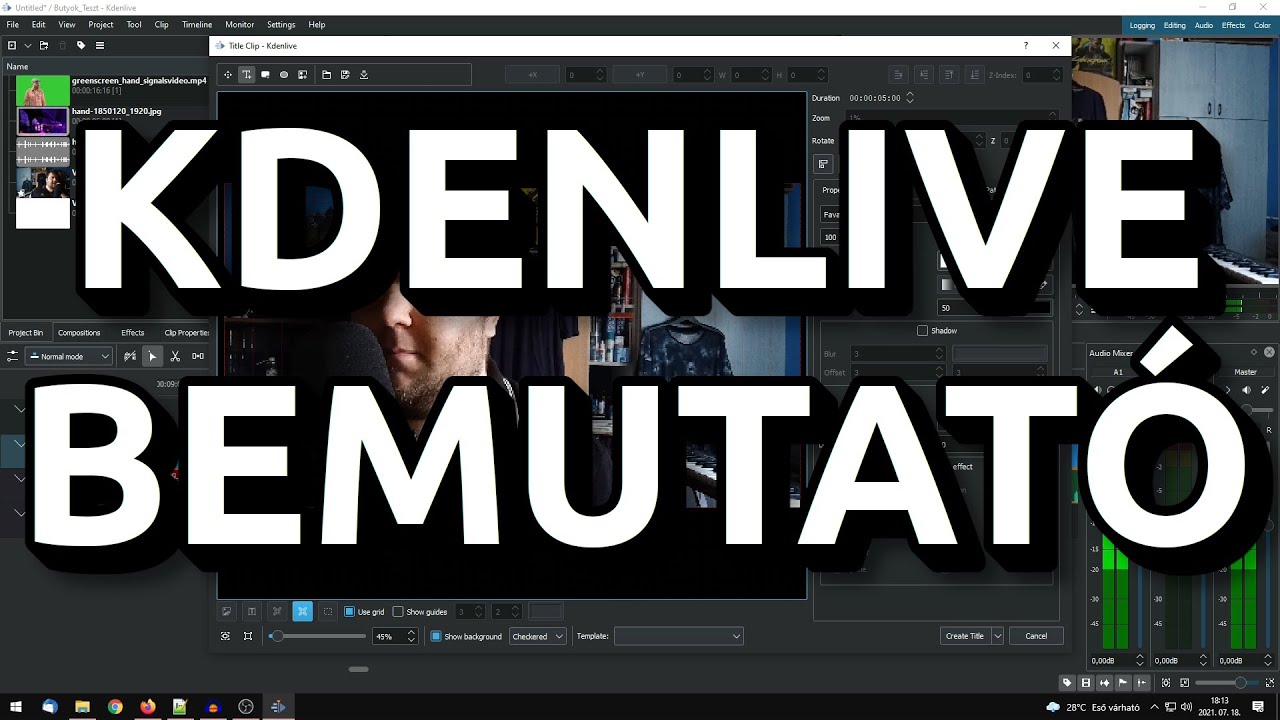
Task: Toggle the Show background checkbox
Action: tap(436, 636)
